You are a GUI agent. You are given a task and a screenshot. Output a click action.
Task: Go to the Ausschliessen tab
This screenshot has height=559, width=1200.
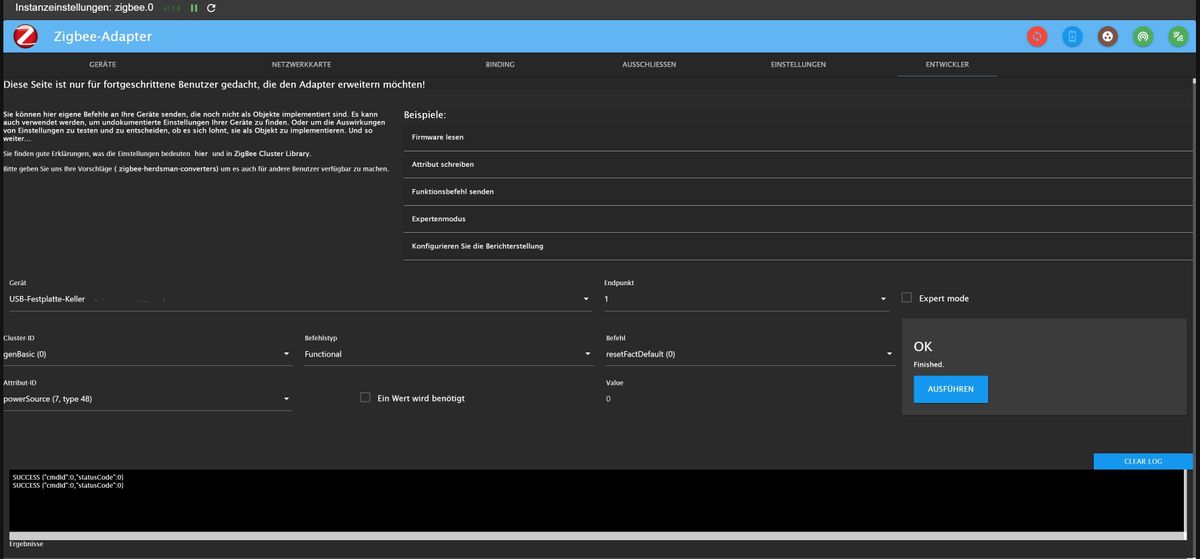(x=649, y=65)
